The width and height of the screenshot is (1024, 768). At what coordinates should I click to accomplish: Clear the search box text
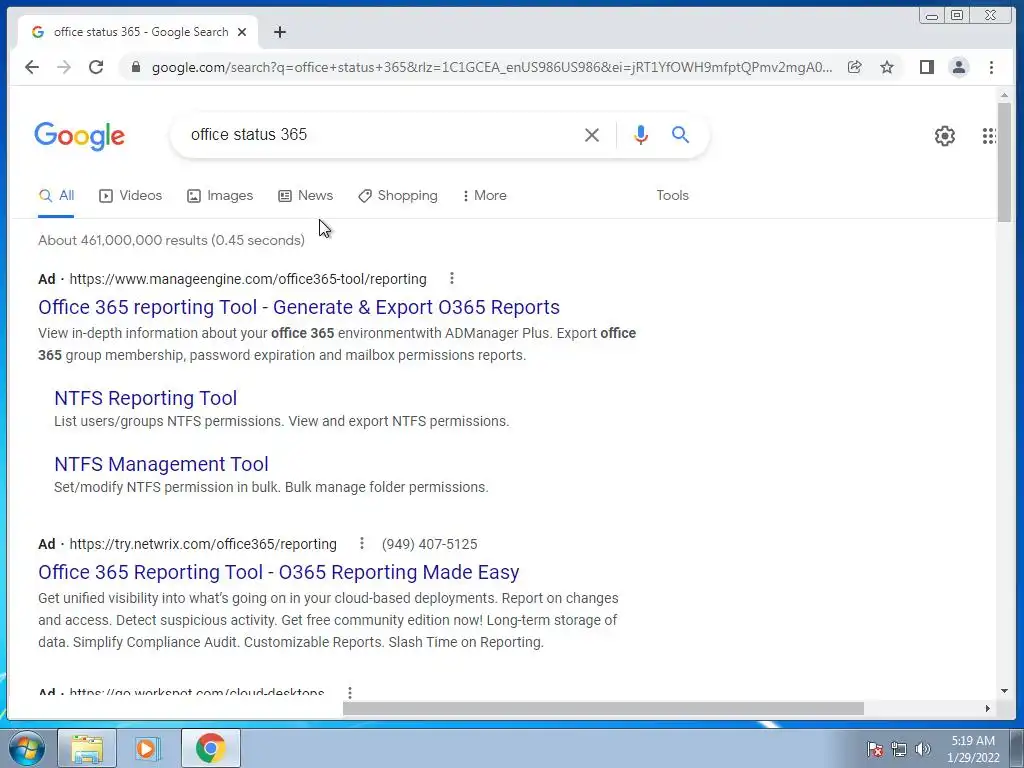(592, 135)
